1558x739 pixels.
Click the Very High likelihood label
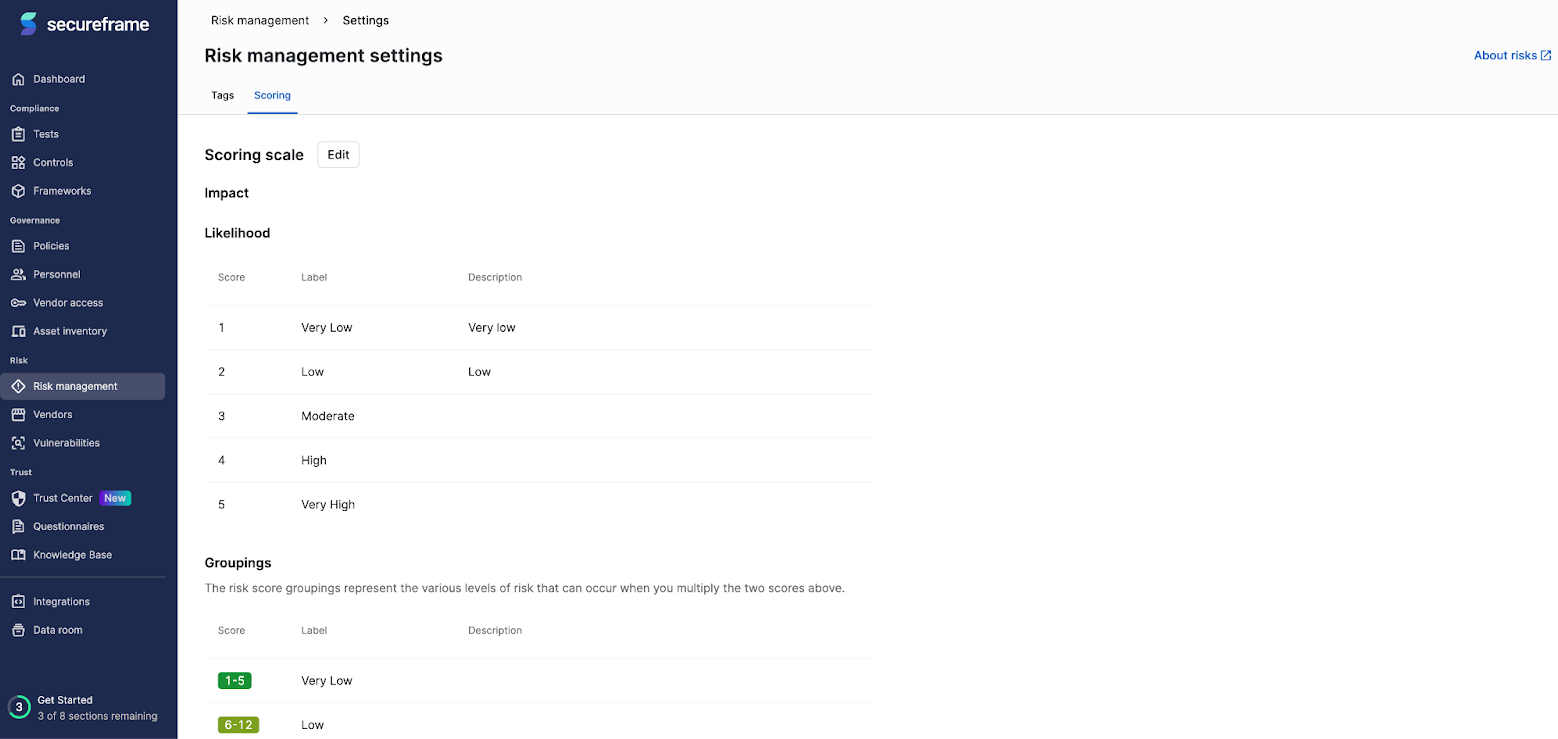328,505
